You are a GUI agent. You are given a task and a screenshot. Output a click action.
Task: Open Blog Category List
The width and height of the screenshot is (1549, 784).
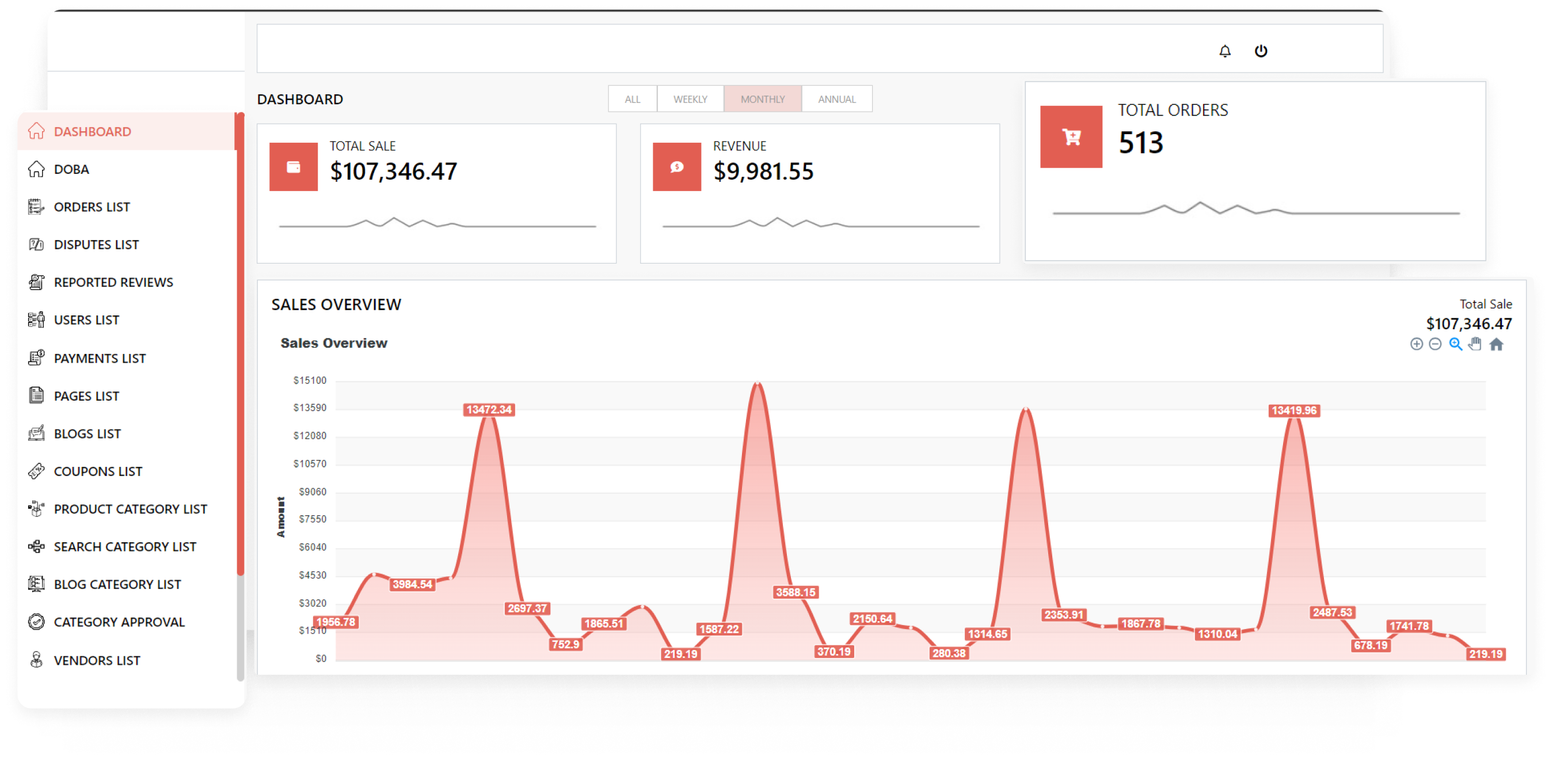(x=117, y=585)
